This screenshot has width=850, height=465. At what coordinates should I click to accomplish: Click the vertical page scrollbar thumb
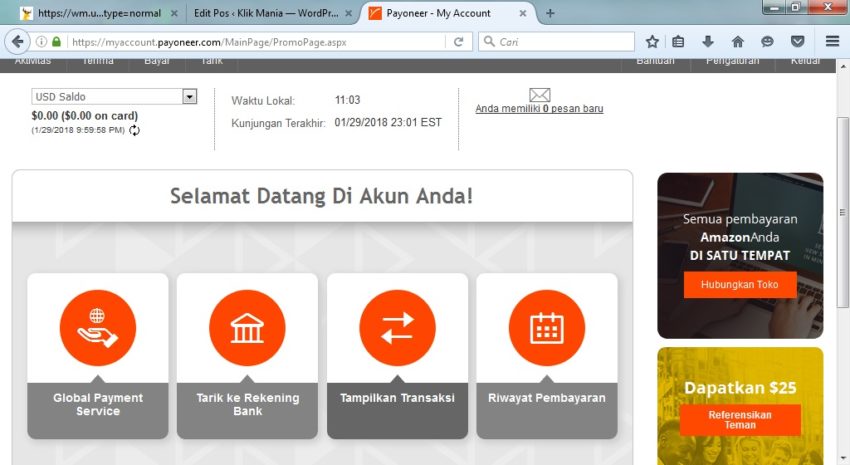842,212
